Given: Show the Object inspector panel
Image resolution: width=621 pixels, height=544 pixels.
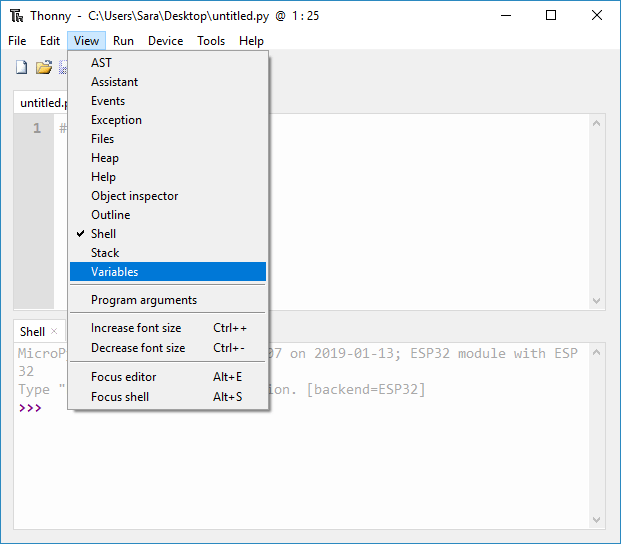Looking at the screenshot, I should (x=134, y=196).
